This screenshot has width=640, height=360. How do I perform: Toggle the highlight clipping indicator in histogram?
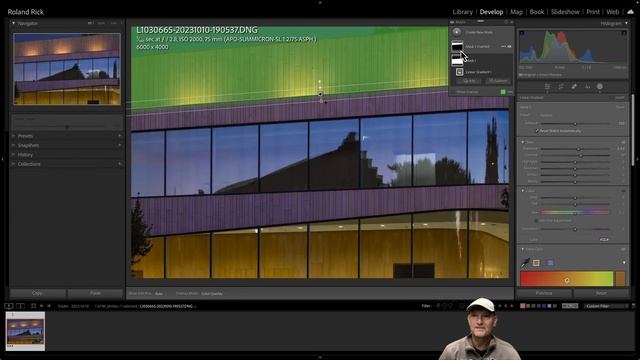coord(624,33)
